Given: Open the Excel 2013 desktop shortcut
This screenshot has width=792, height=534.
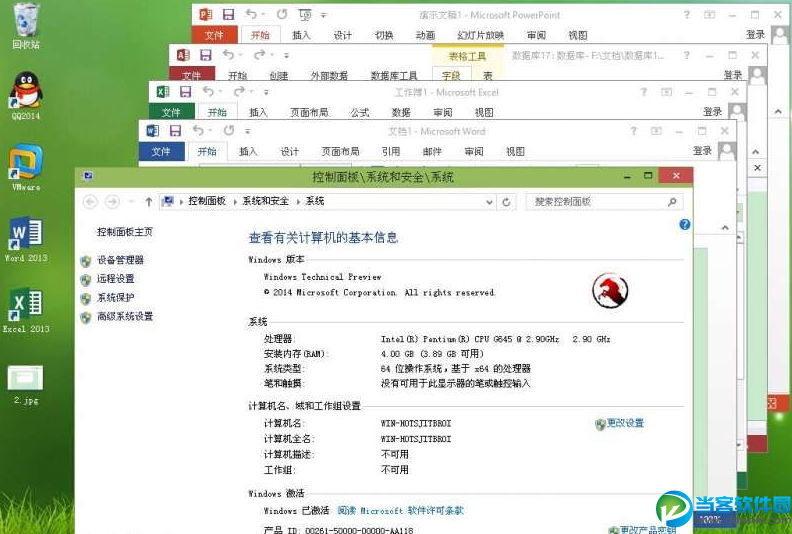Looking at the screenshot, I should point(26,310).
